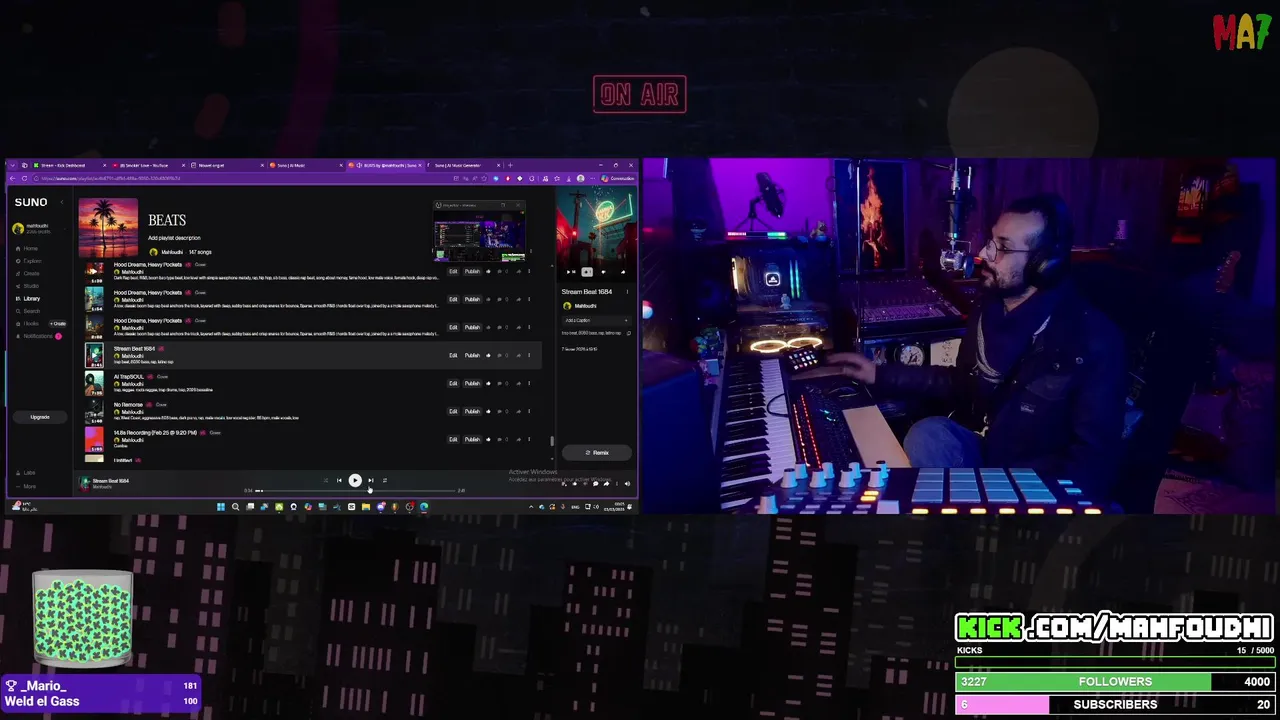
Task: Like the No Remorse track
Action: [488, 411]
